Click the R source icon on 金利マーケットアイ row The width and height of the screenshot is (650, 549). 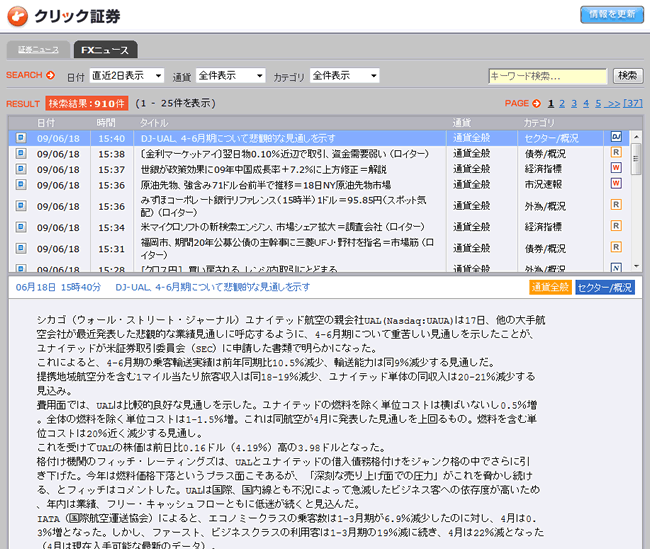click(x=616, y=152)
